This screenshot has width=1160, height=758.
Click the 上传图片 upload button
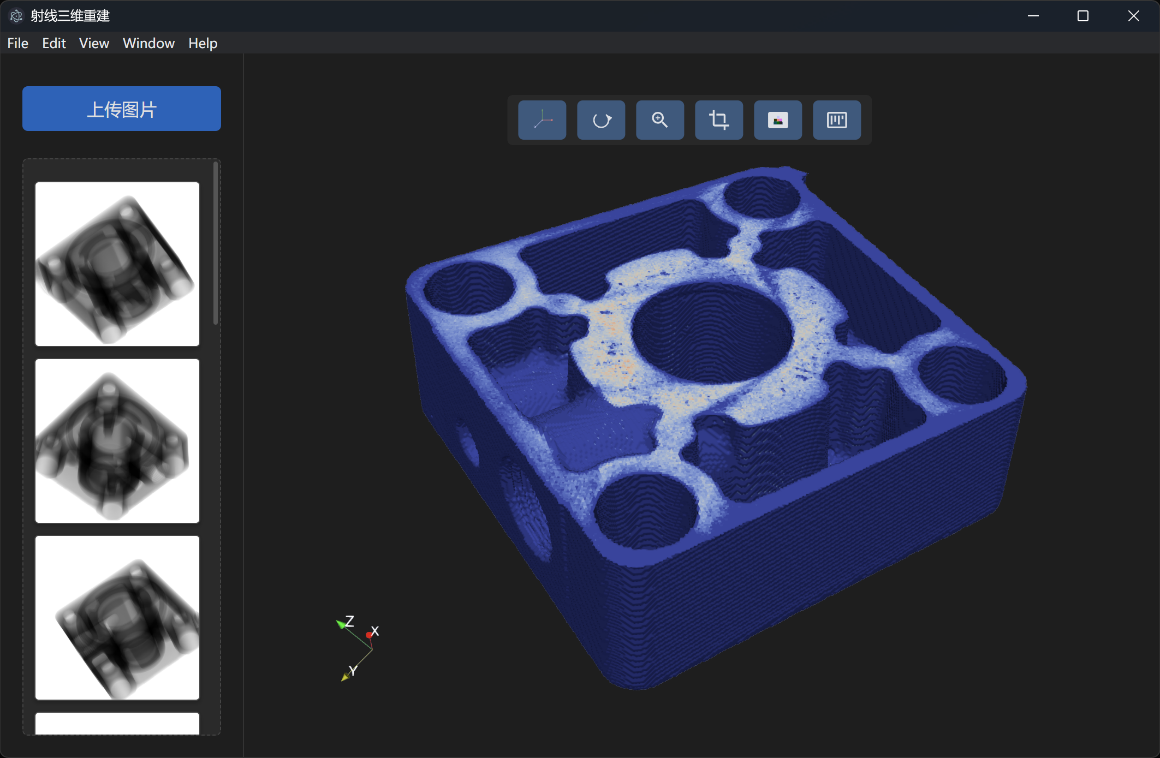(x=122, y=109)
